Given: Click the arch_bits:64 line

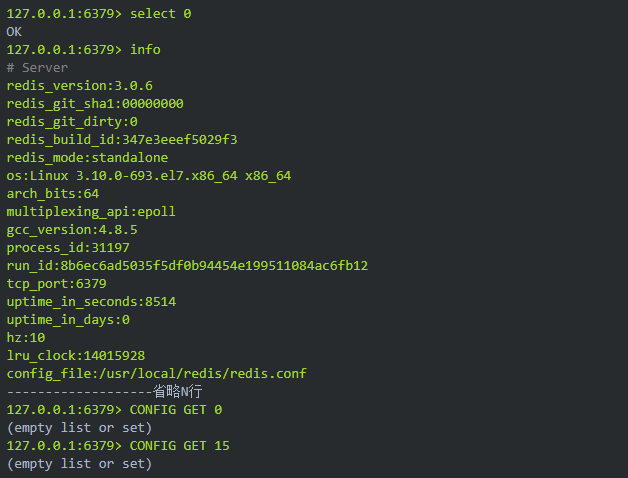Looking at the screenshot, I should tap(52, 194).
